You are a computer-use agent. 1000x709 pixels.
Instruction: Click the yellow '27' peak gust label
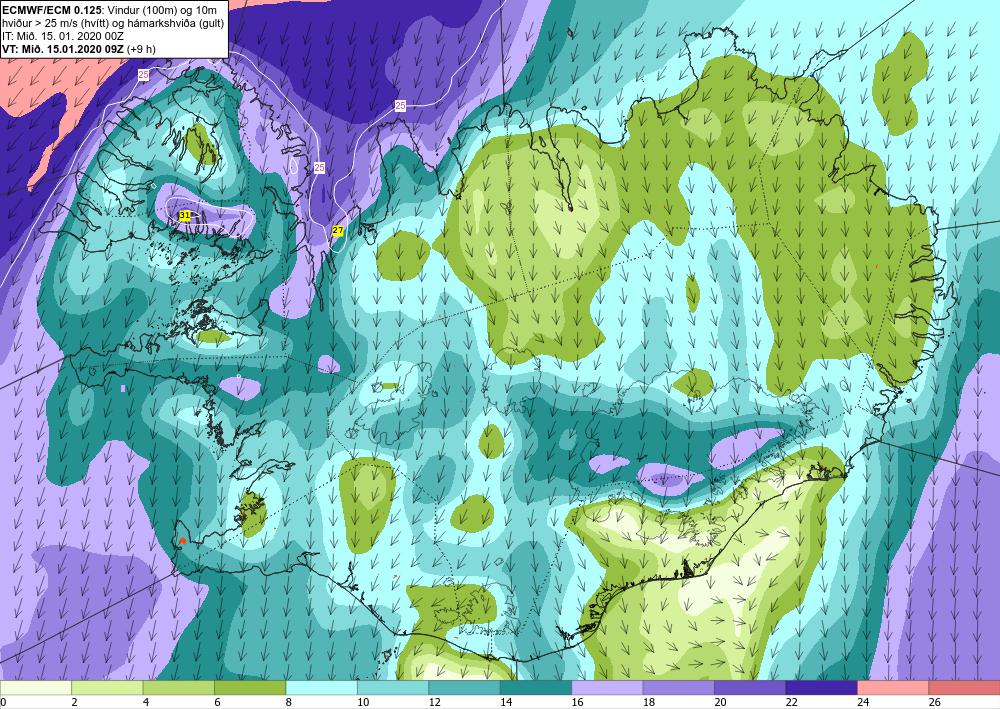point(338,230)
